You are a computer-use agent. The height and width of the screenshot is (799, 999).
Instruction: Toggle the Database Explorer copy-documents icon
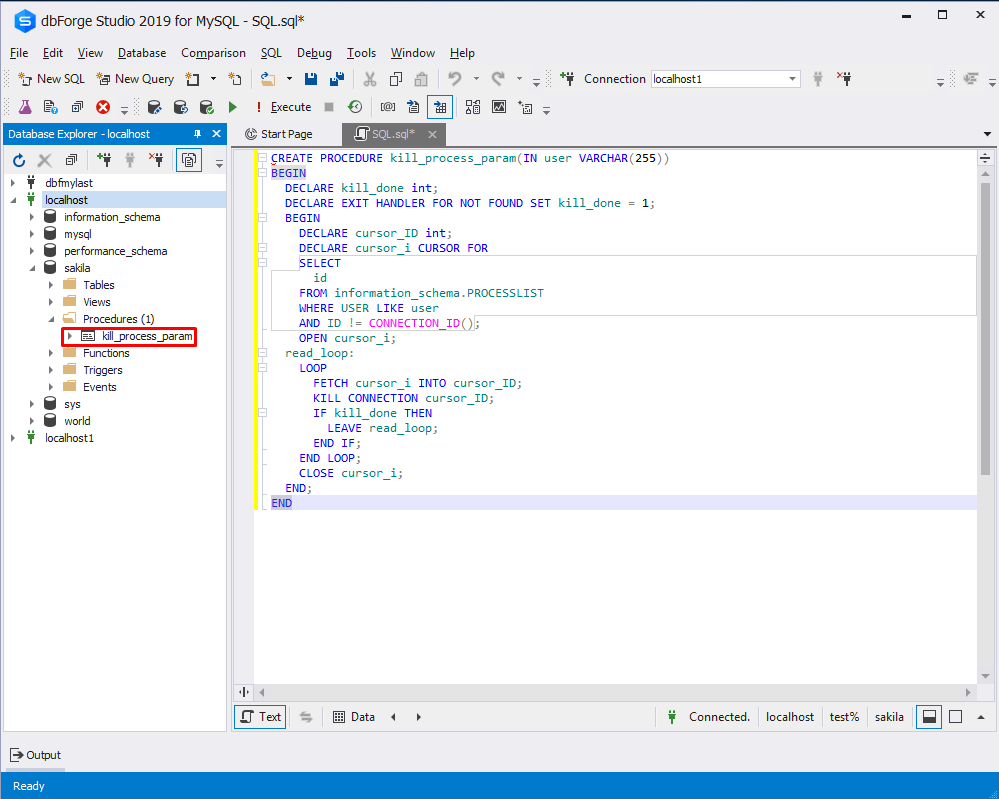click(x=189, y=160)
